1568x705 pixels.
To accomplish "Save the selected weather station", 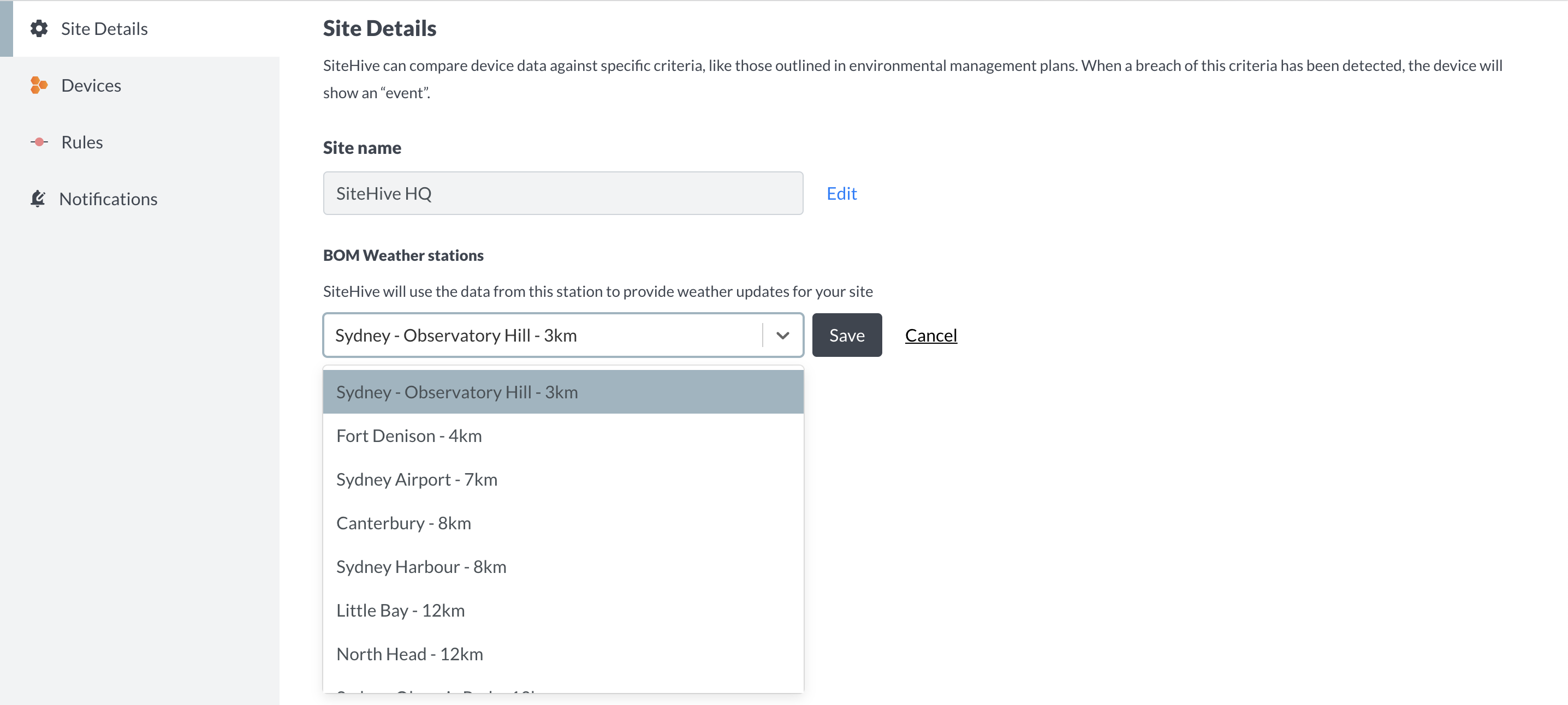I will point(847,335).
